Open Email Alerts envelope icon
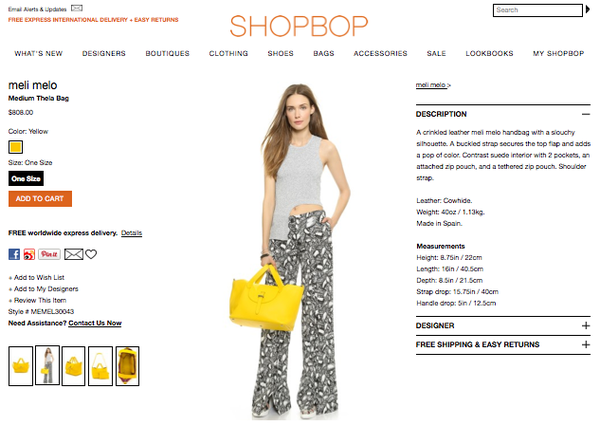600x426 pixels. click(77, 8)
